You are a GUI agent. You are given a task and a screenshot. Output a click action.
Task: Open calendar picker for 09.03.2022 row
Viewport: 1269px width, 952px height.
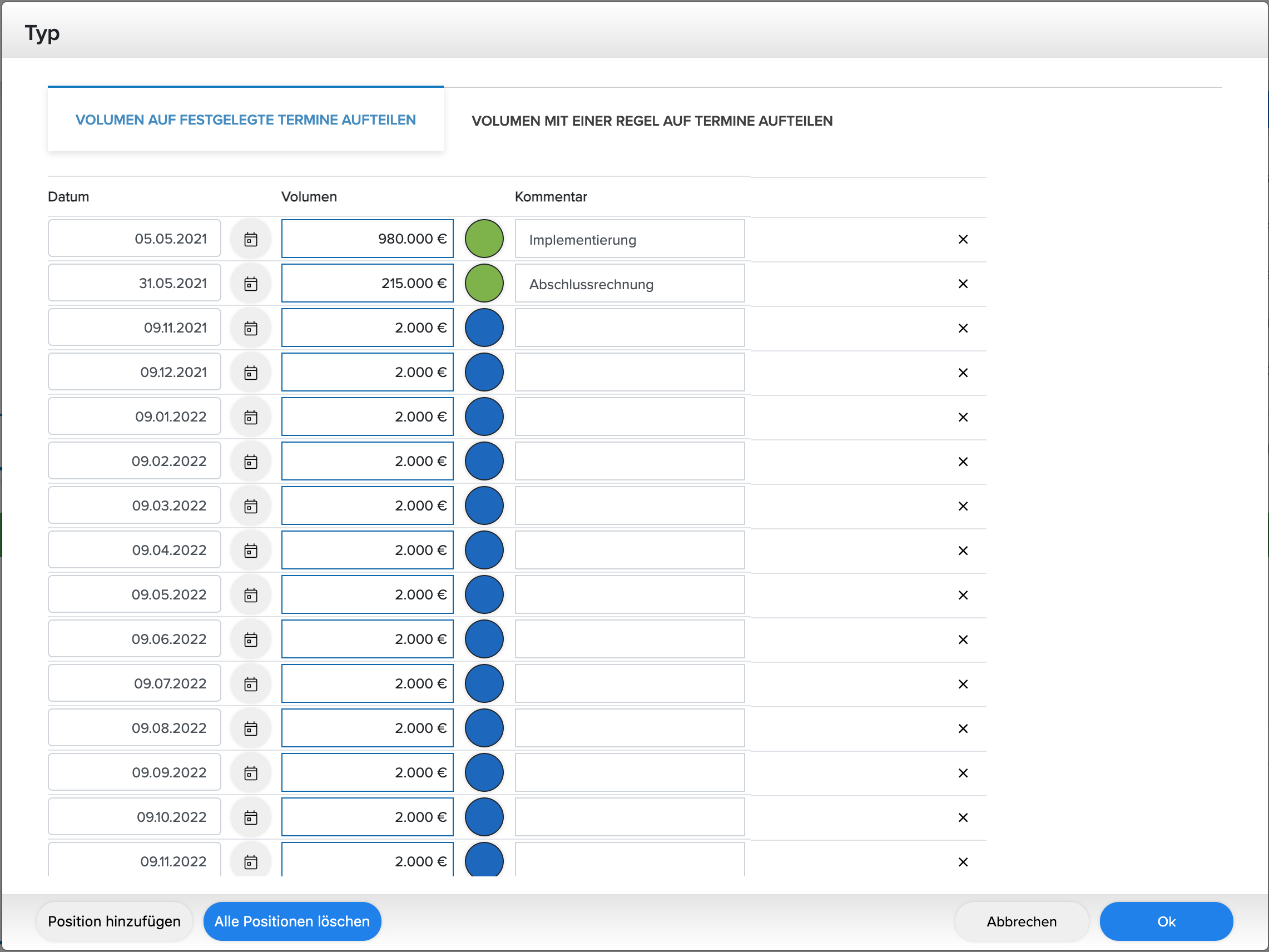(251, 505)
